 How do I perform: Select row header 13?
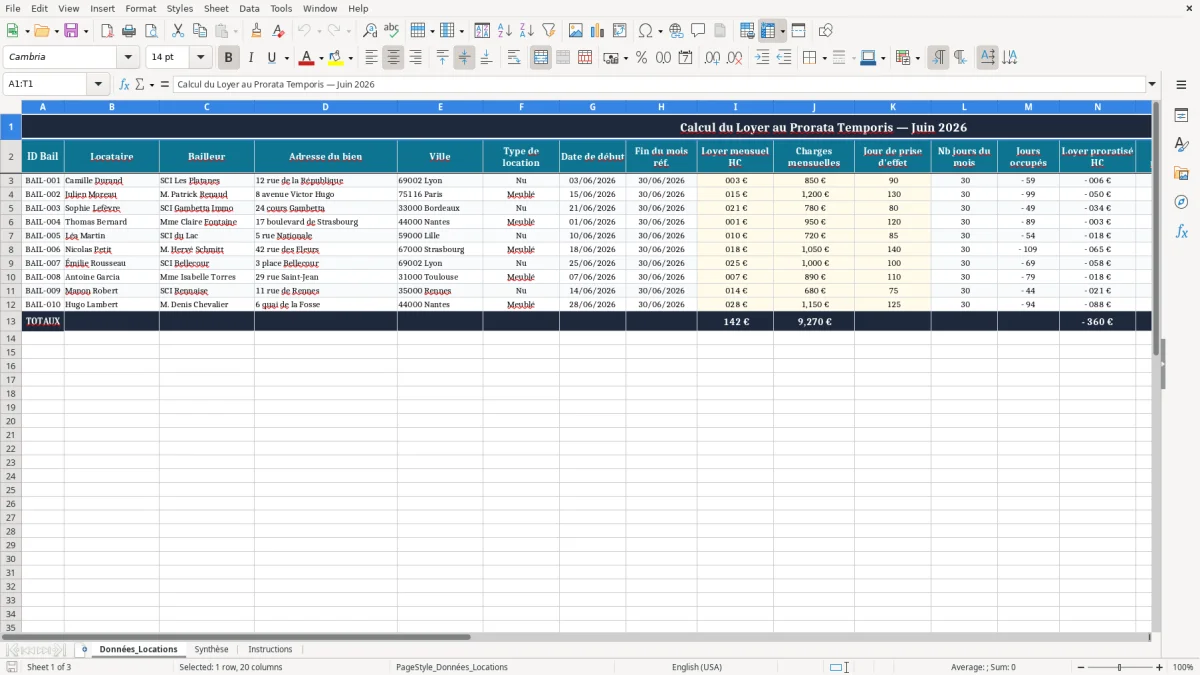[x=11, y=321]
